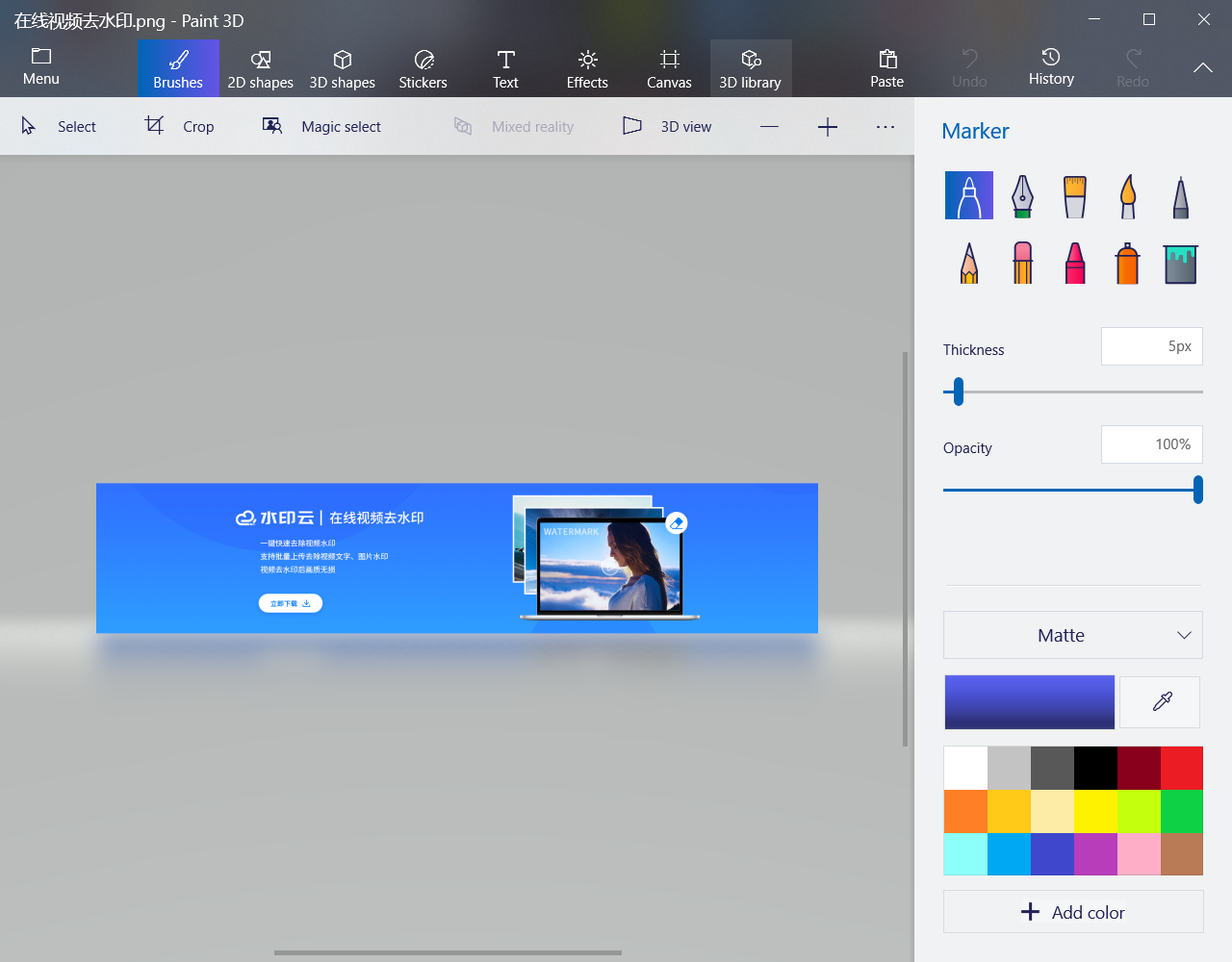Image resolution: width=1232 pixels, height=962 pixels.
Task: Select the Watercolor brush
Action: click(x=1128, y=195)
